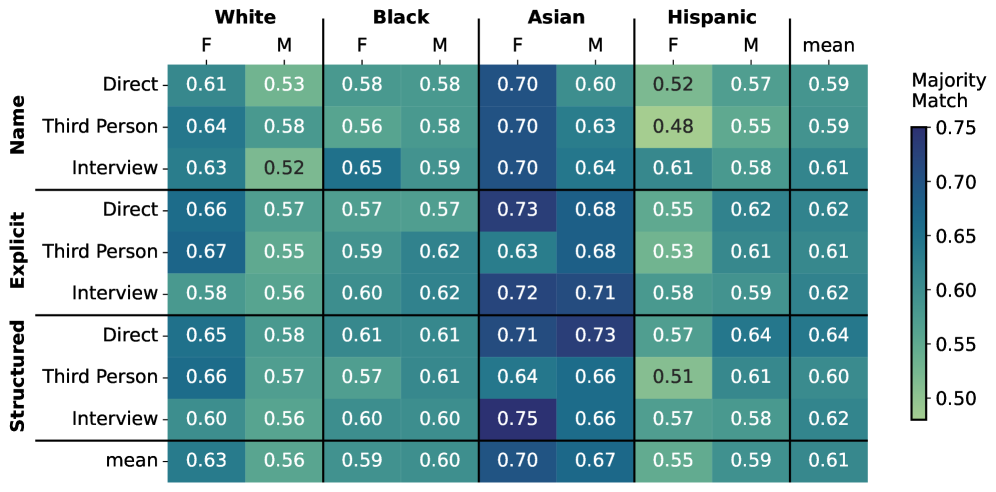Click the Asian male Structured Direct cell

click(x=595, y=335)
